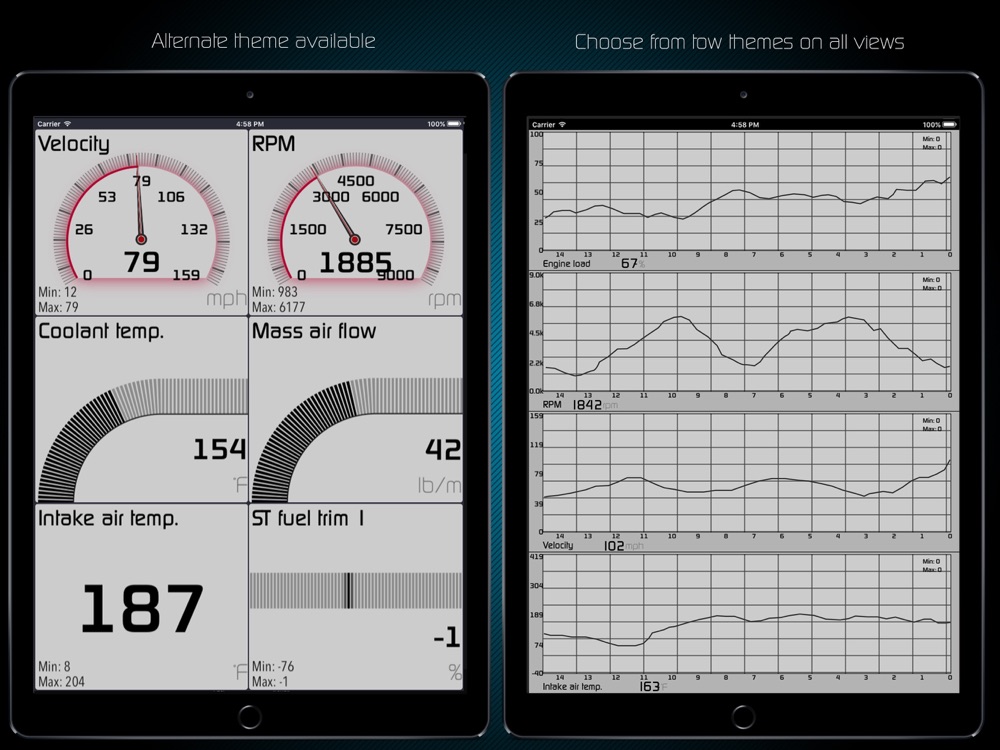This screenshot has height=750, width=1000.
Task: Tap the left iPad home button
Action: [x=249, y=717]
